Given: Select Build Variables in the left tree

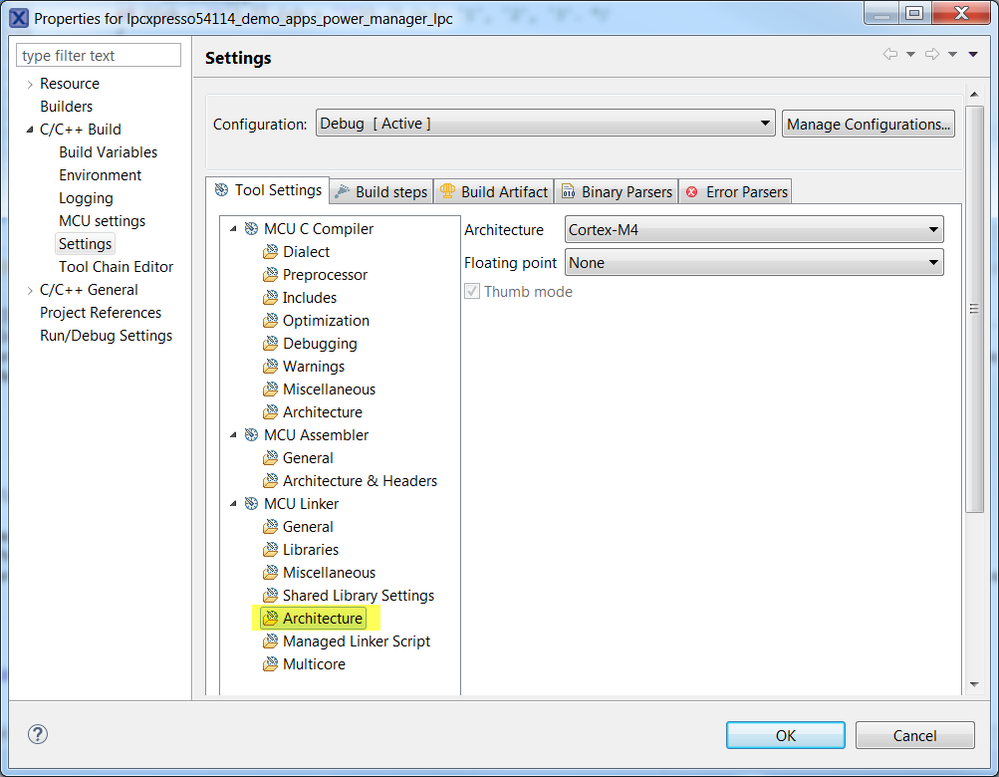Looking at the screenshot, I should [108, 152].
